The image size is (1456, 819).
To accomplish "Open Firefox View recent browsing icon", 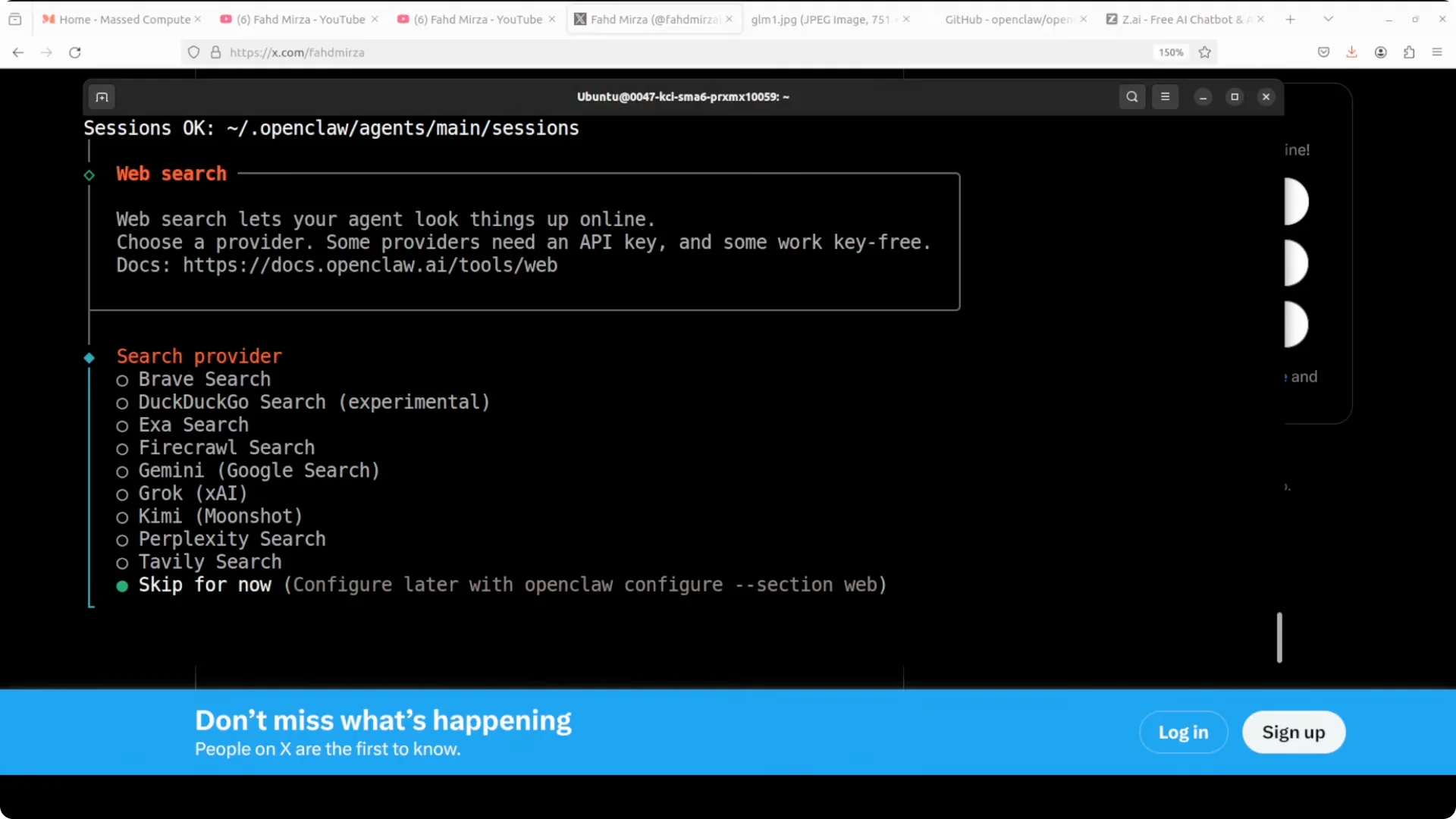I will coord(15,19).
